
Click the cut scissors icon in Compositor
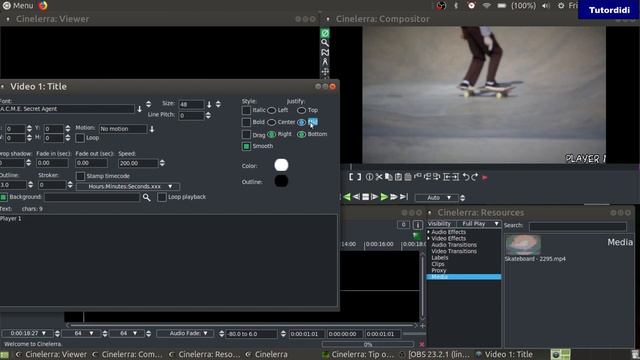[x=379, y=177]
